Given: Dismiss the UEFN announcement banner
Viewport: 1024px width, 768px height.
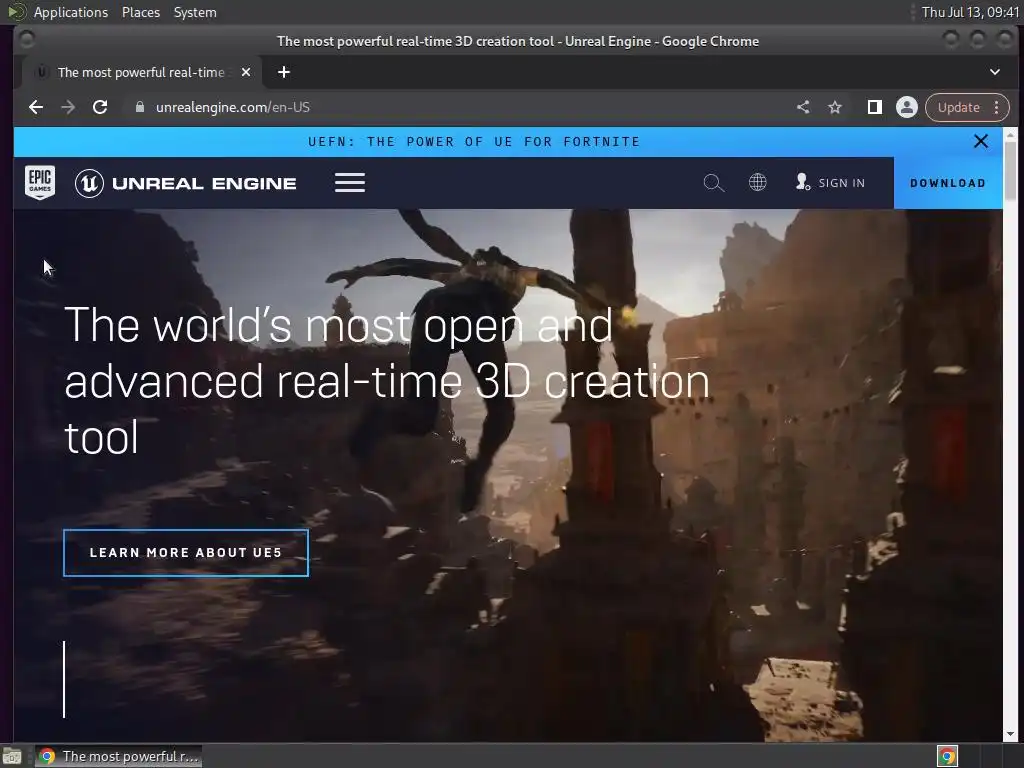Looking at the screenshot, I should point(980,141).
